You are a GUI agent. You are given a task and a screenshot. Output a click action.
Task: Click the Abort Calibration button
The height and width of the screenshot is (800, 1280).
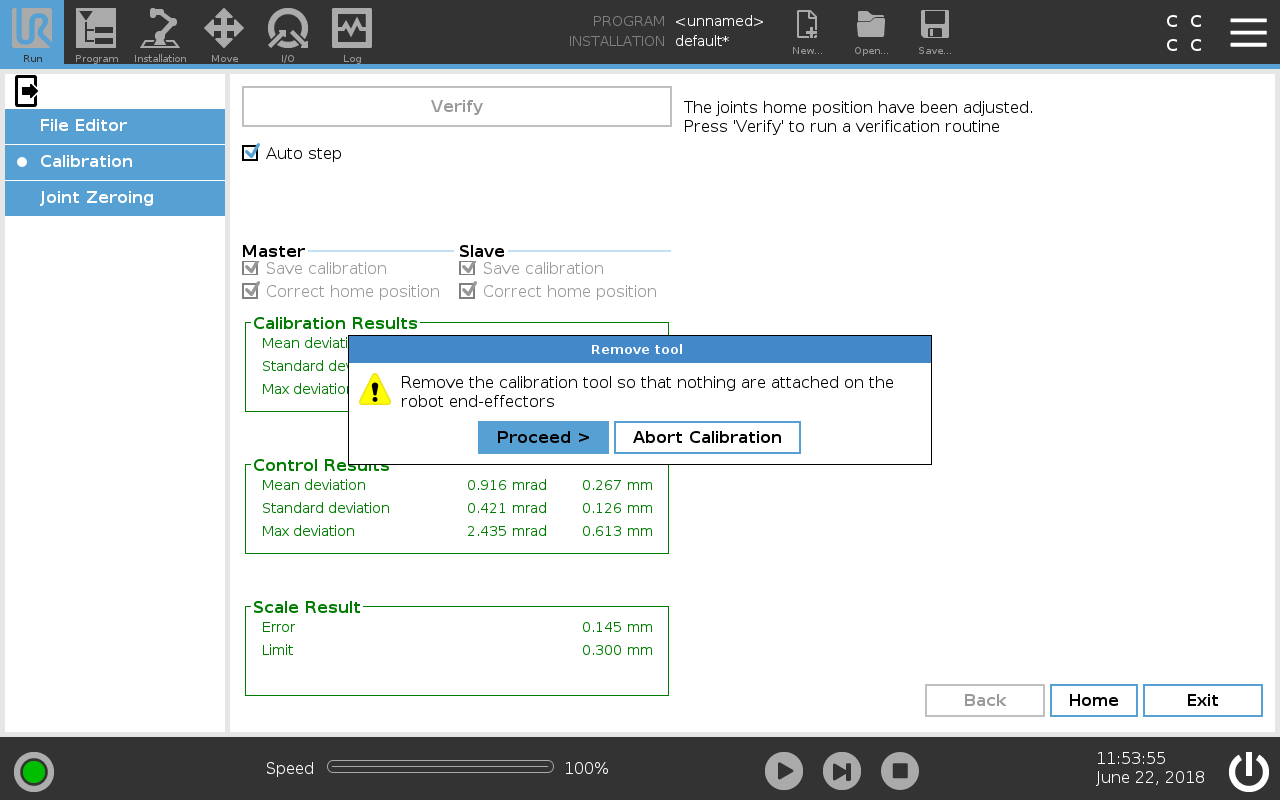click(707, 437)
